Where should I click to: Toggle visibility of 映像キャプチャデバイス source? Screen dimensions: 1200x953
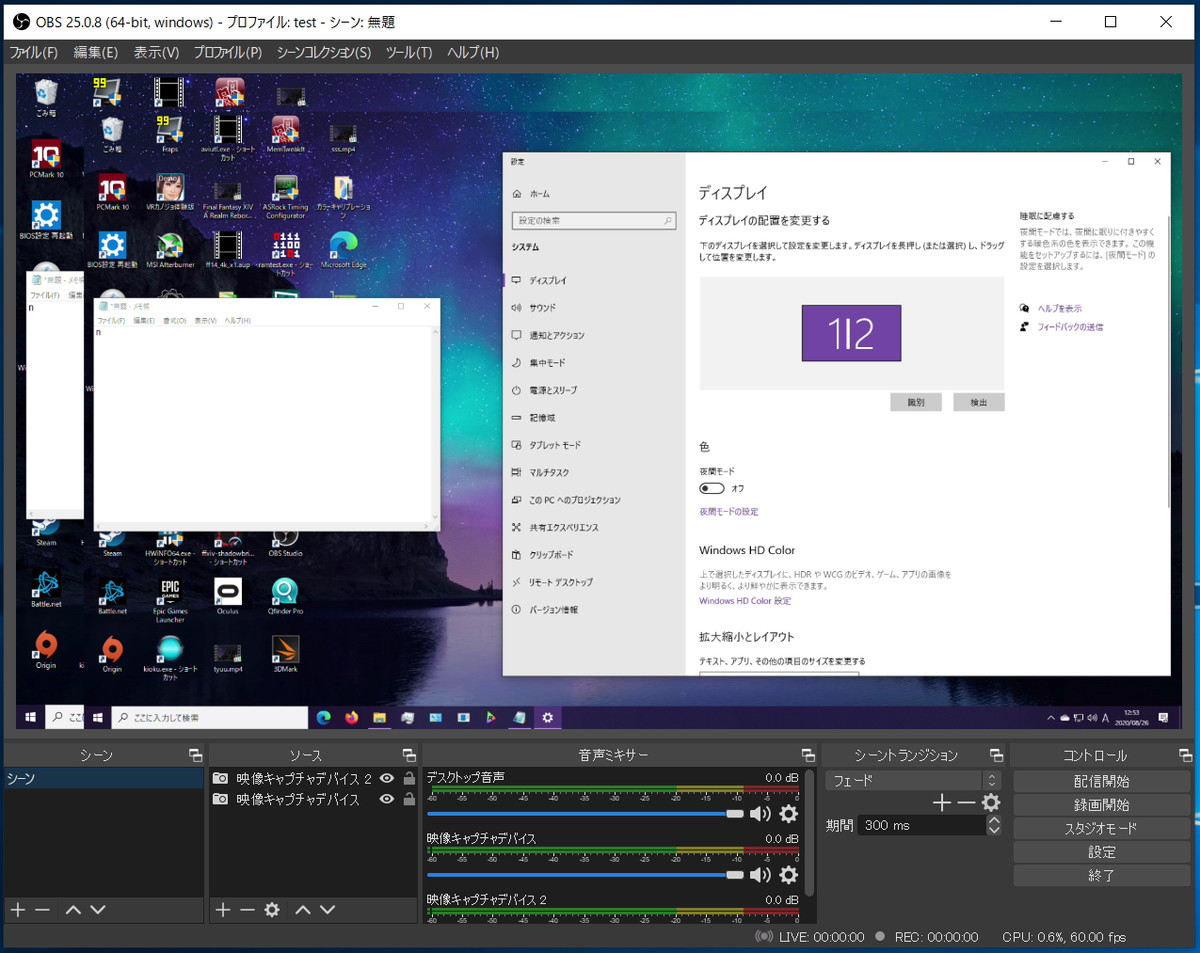(387, 799)
